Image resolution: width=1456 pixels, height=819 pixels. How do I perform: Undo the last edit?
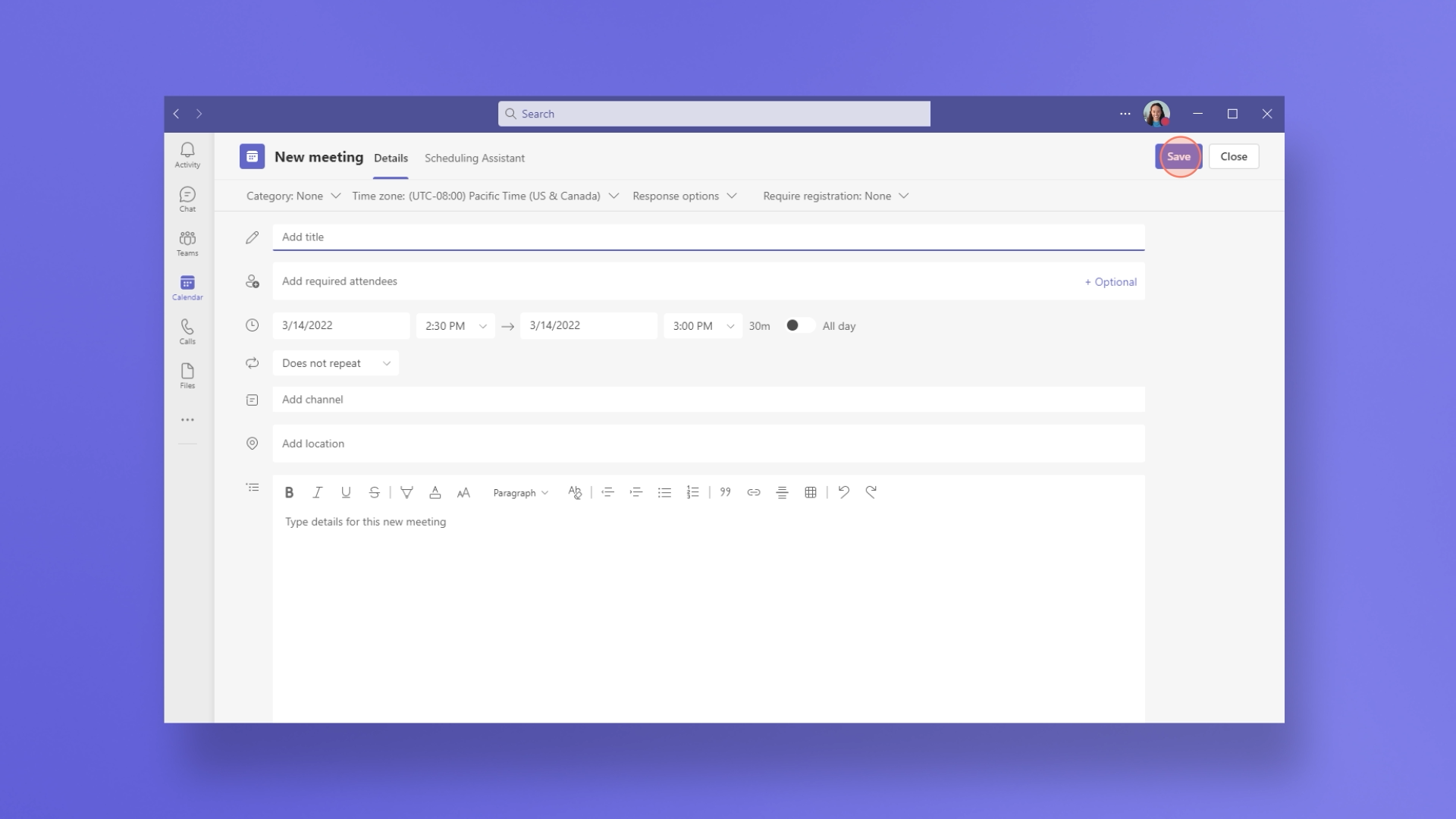[x=843, y=492]
